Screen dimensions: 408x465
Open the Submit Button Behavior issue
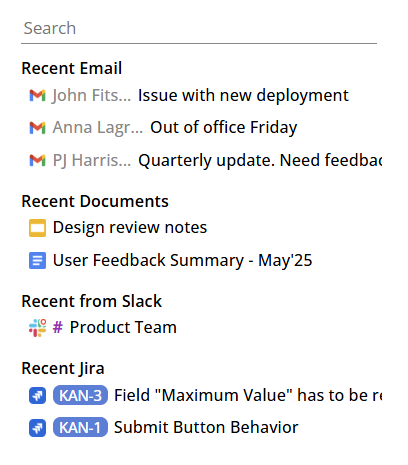[206, 428]
